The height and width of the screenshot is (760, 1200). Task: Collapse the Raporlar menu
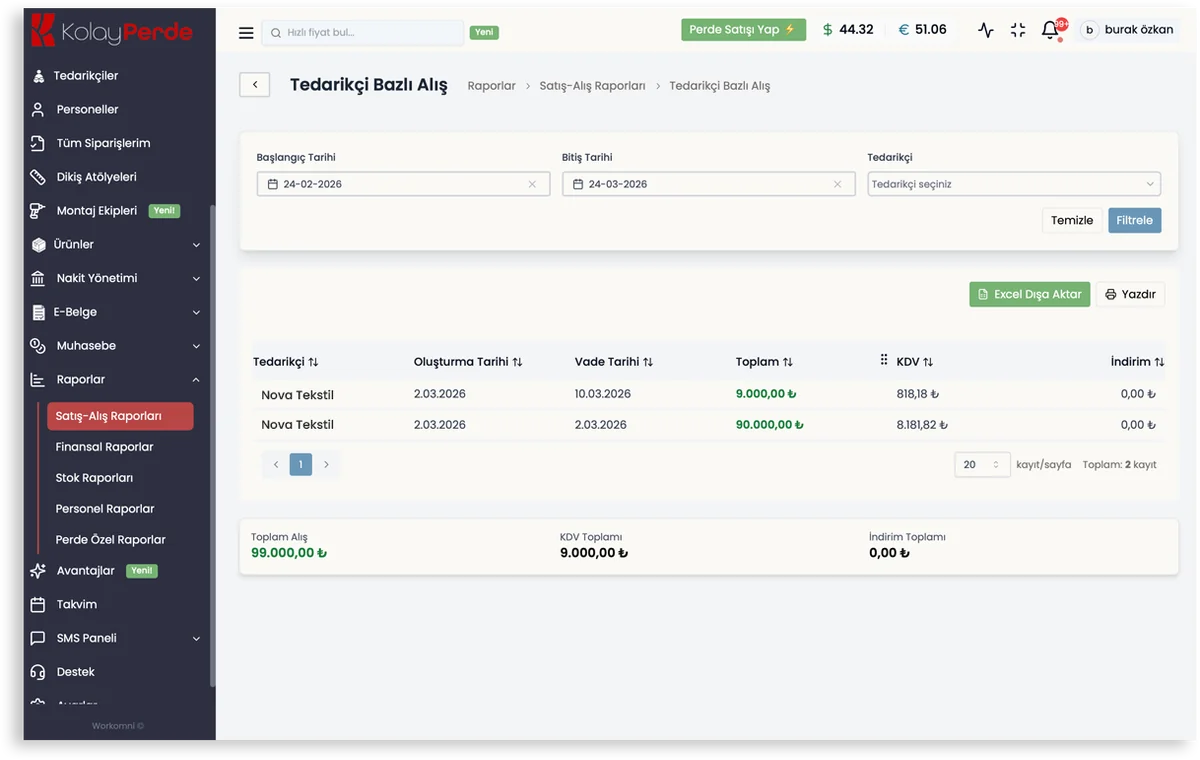tap(116, 380)
